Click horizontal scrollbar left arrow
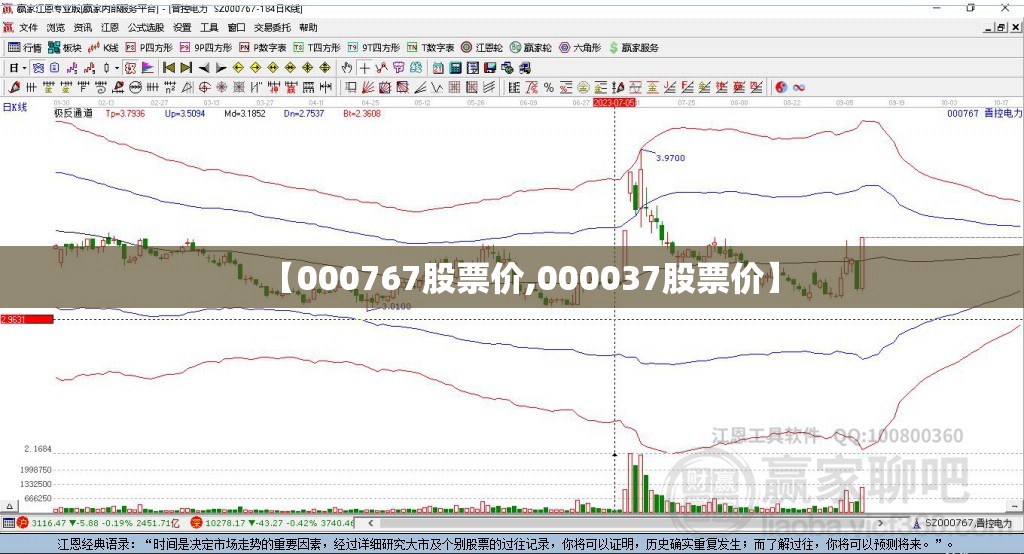 coord(371,523)
